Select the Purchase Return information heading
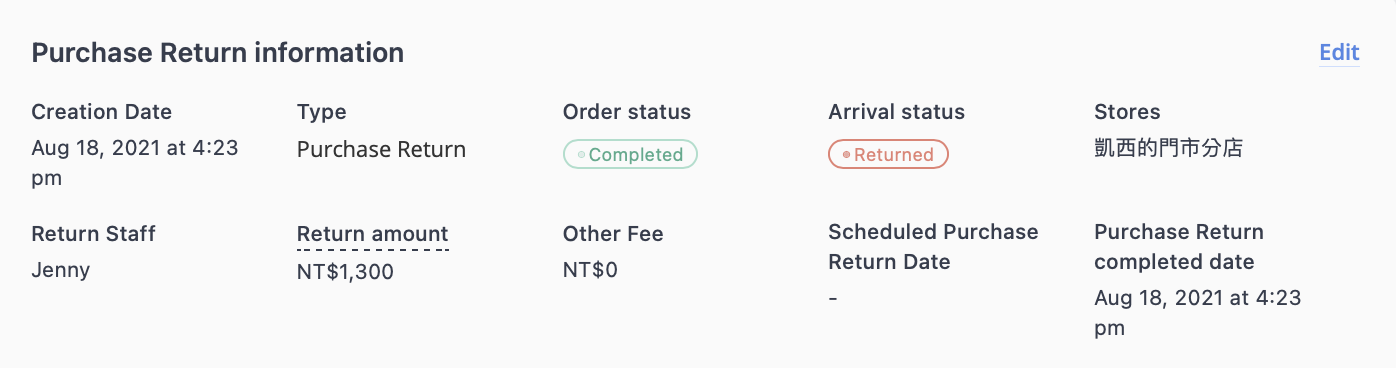This screenshot has width=1396, height=368. pos(218,53)
